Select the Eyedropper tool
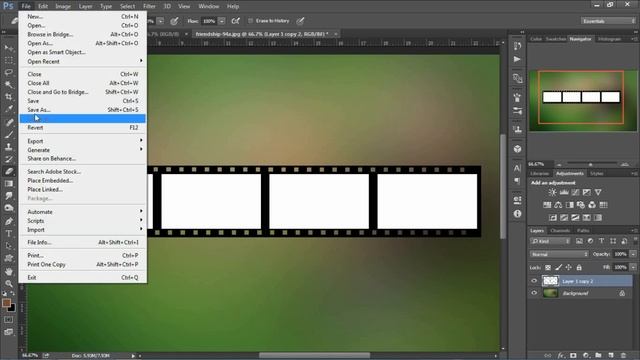 coord(9,109)
